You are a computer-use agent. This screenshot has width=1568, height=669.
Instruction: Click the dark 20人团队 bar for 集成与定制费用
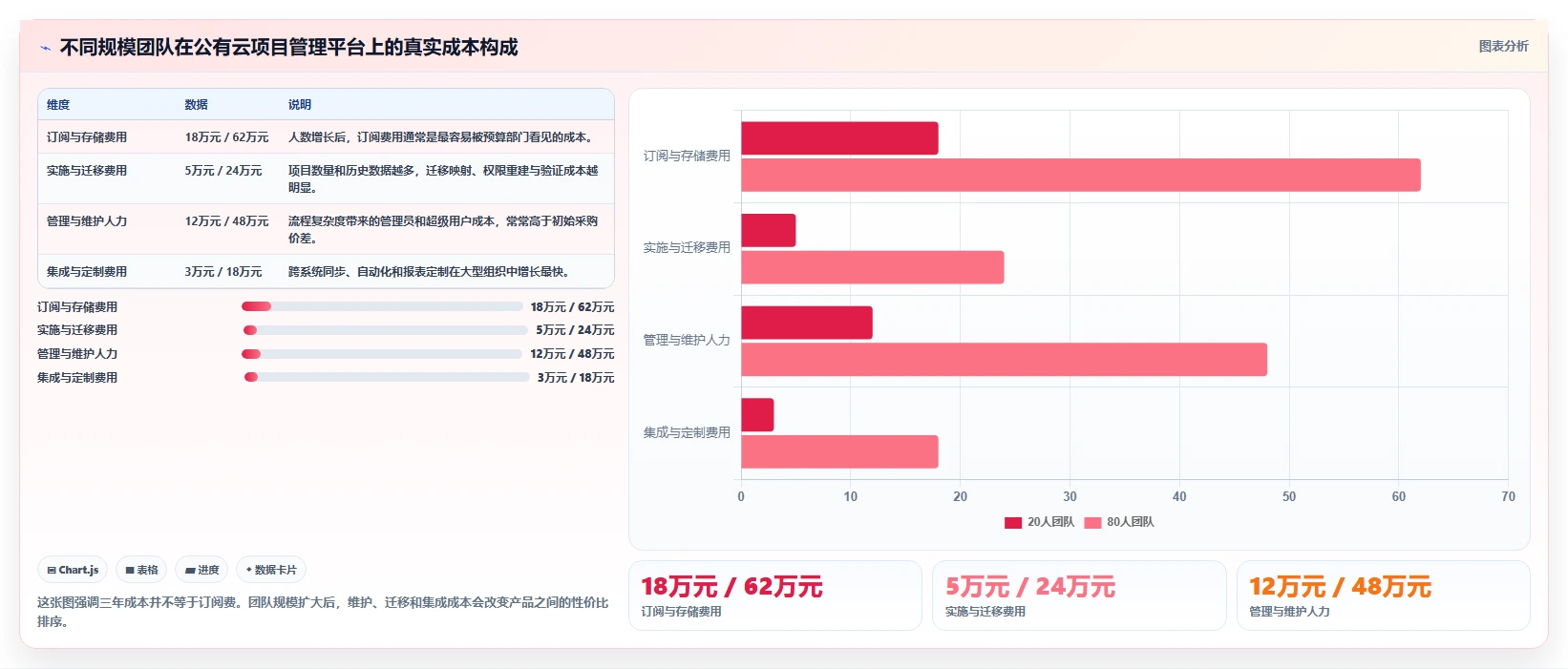(x=757, y=415)
